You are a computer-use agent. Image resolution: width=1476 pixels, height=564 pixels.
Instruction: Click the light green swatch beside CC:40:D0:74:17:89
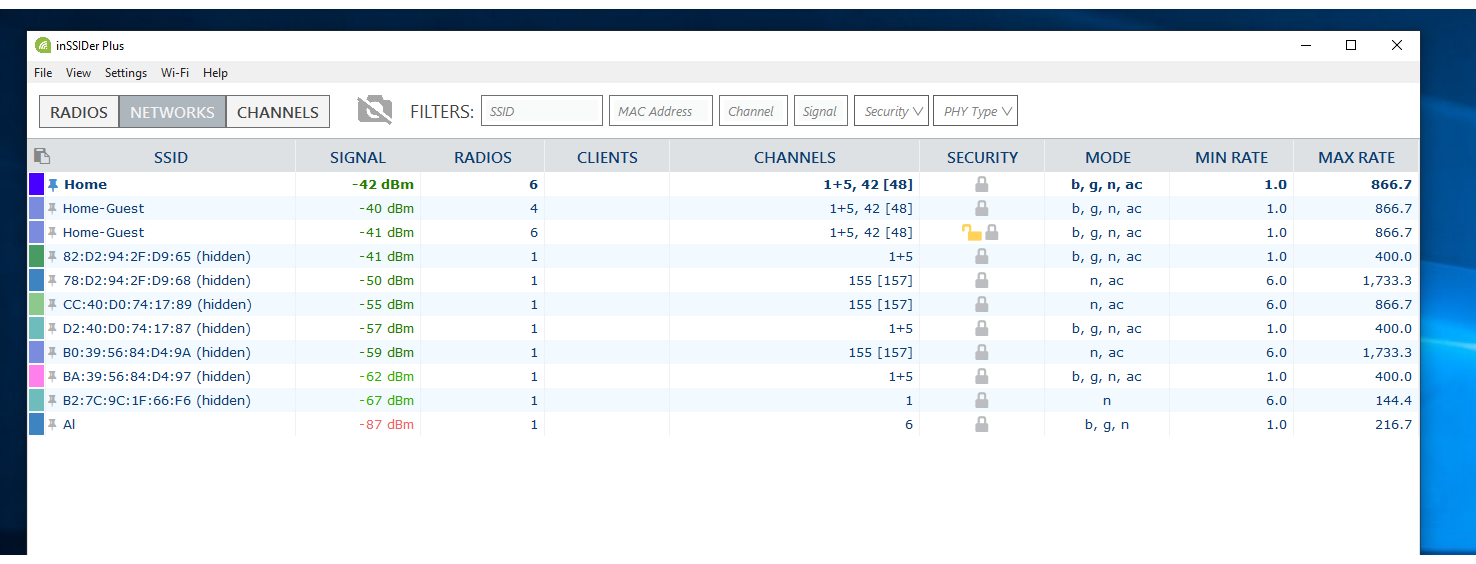[36, 304]
